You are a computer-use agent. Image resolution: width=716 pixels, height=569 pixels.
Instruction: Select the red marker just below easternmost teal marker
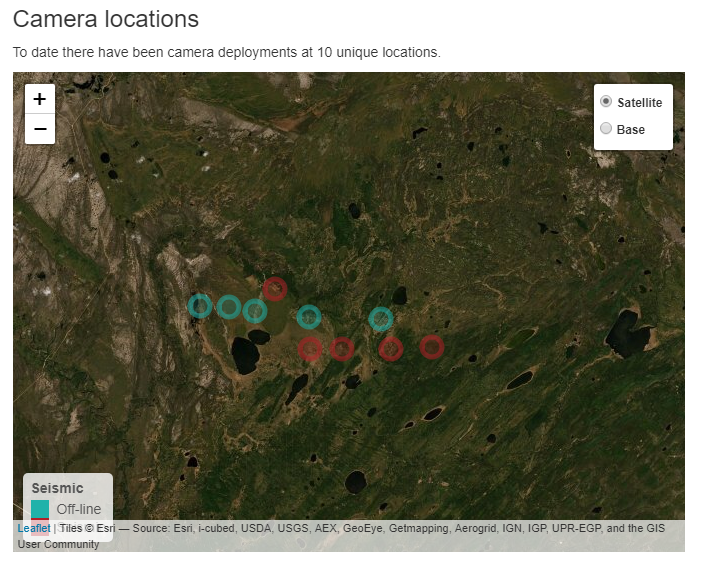(391, 349)
